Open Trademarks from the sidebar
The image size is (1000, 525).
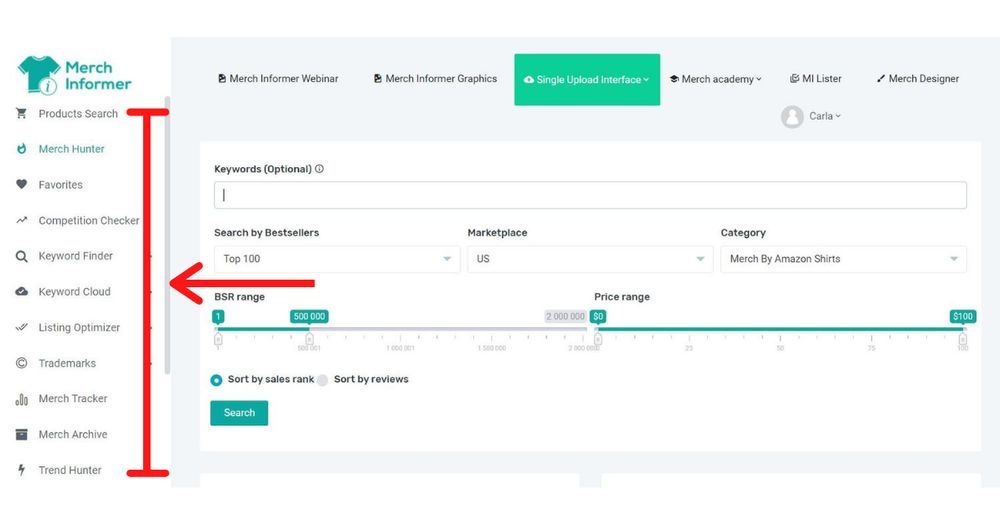pos(67,363)
